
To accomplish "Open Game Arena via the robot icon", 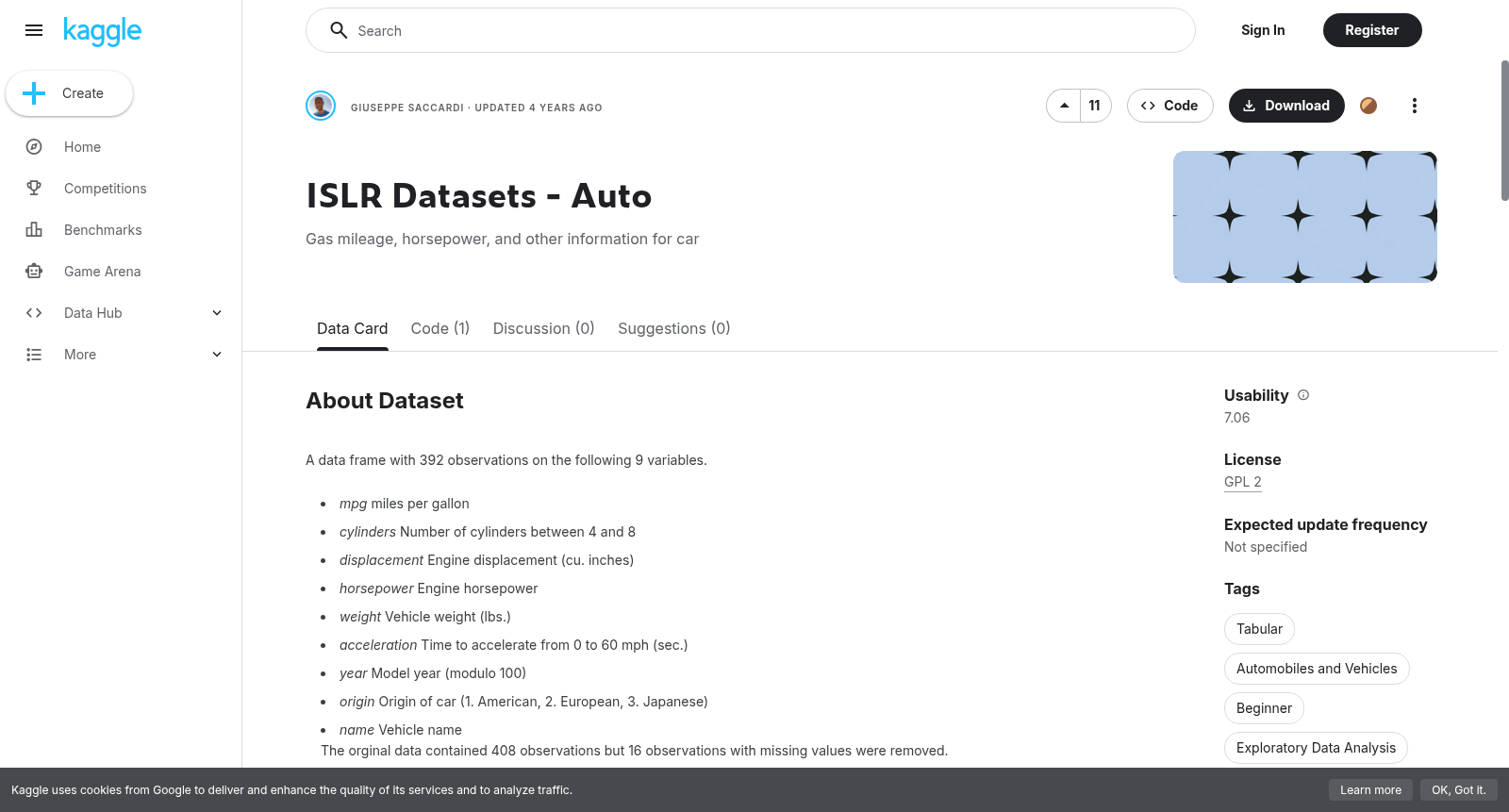I will point(34,272).
